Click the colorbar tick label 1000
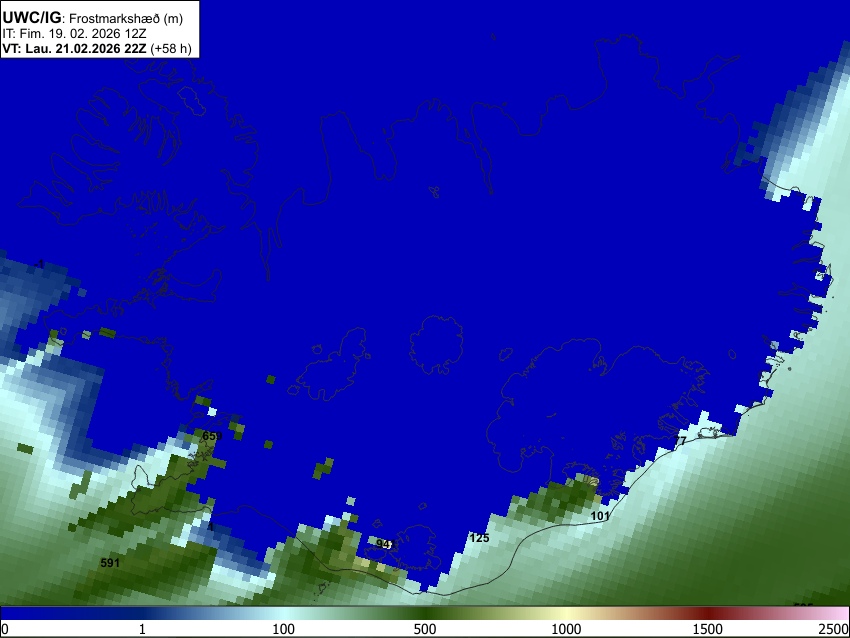Viewport: 850px width, 638px height. tap(566, 629)
